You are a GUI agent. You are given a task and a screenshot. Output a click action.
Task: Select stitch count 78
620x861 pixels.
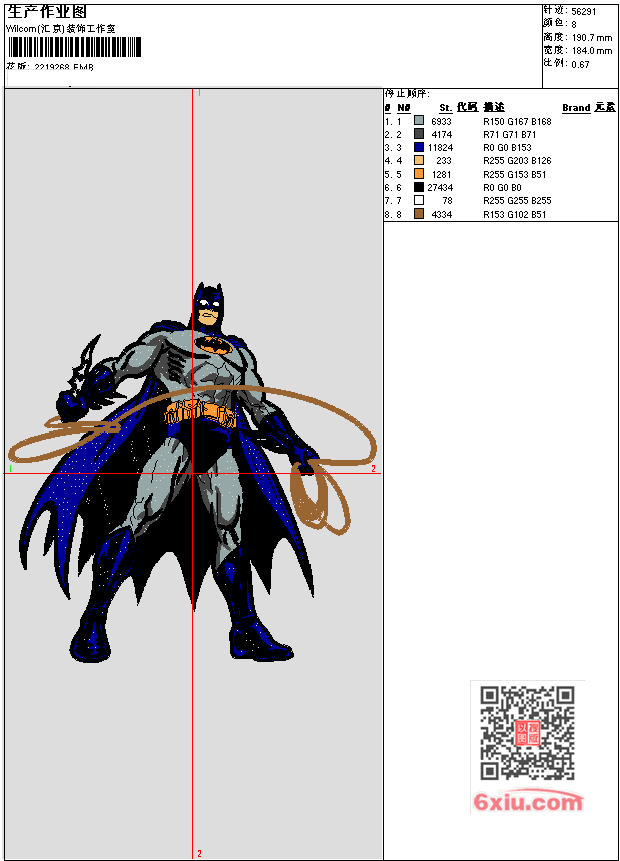tap(447, 201)
